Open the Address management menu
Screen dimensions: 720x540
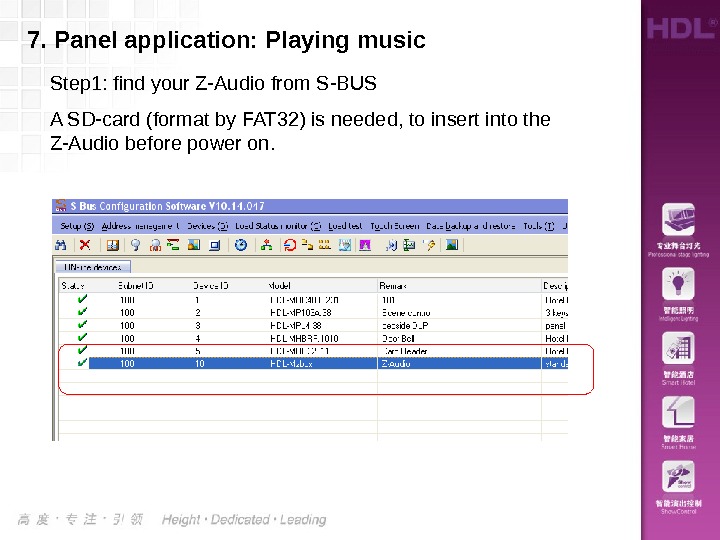click(141, 226)
